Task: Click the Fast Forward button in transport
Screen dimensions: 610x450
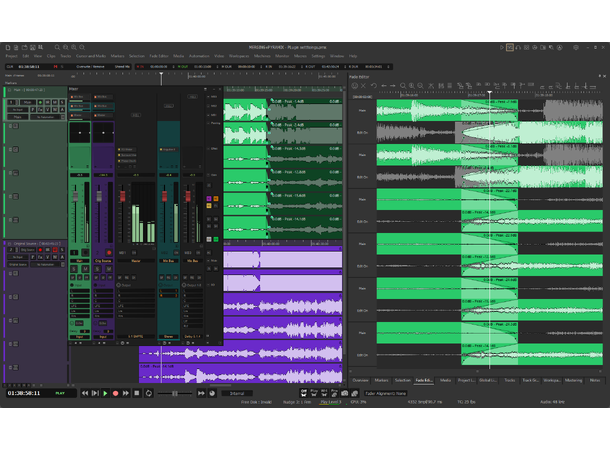Action: (126, 393)
